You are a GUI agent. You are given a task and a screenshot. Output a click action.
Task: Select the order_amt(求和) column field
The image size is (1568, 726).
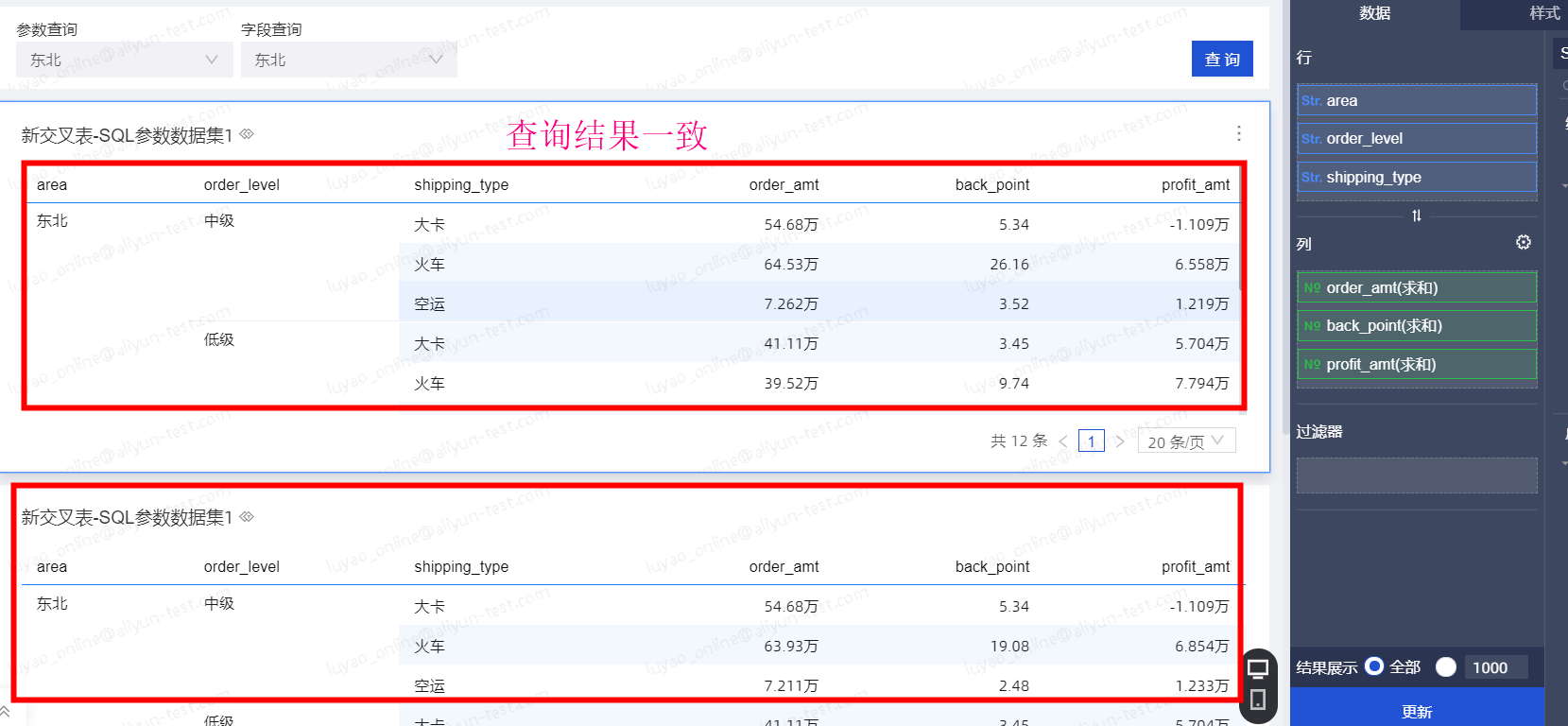(x=1416, y=287)
